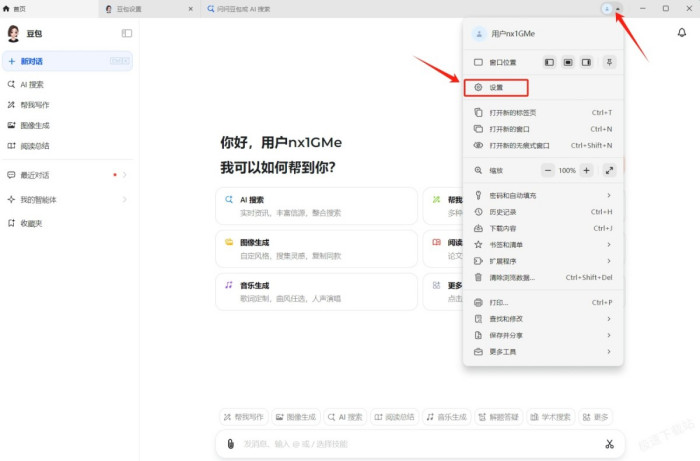Screen dimensions: 700x461
Task: Choose 清除浏览数据... menu entry
Action: click(x=543, y=278)
